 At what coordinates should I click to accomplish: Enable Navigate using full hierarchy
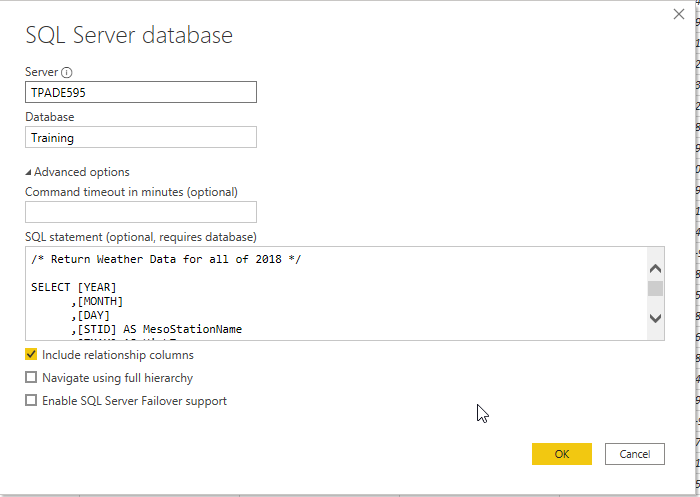(x=31, y=377)
